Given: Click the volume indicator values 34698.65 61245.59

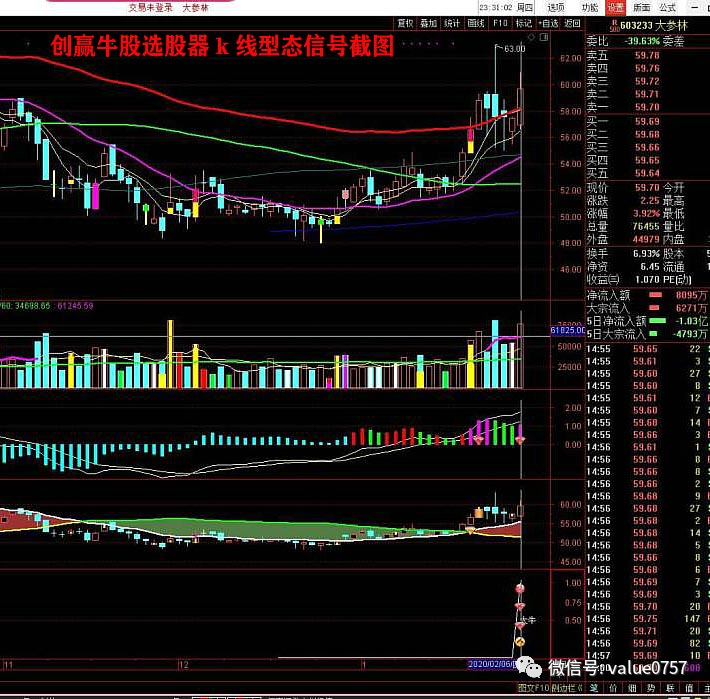Looking at the screenshot, I should pyautogui.click(x=47, y=306).
